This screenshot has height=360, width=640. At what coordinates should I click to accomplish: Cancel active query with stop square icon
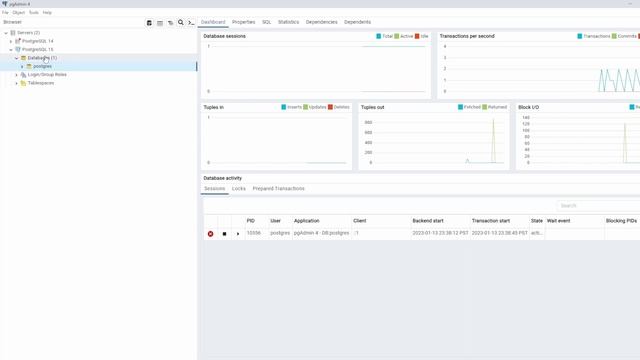(x=224, y=234)
